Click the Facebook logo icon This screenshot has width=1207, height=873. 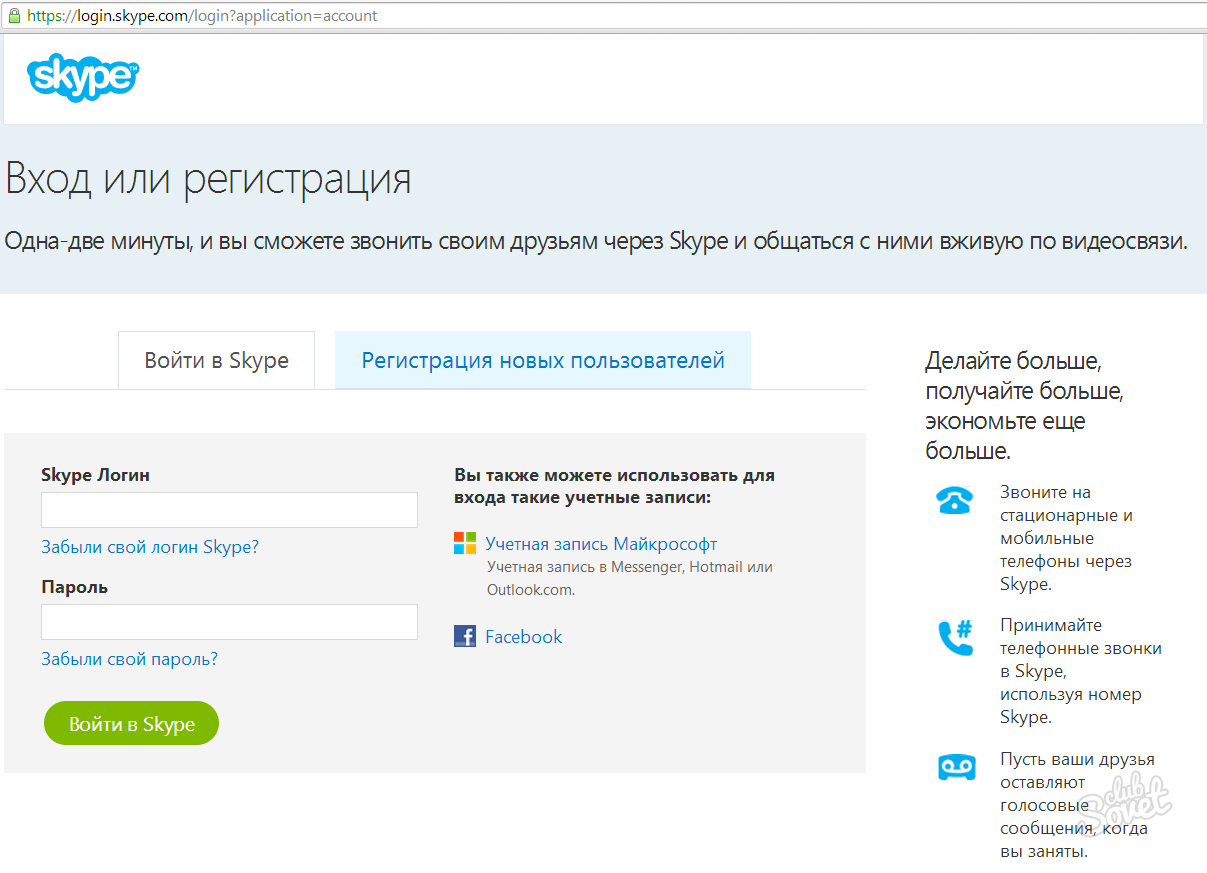point(465,636)
